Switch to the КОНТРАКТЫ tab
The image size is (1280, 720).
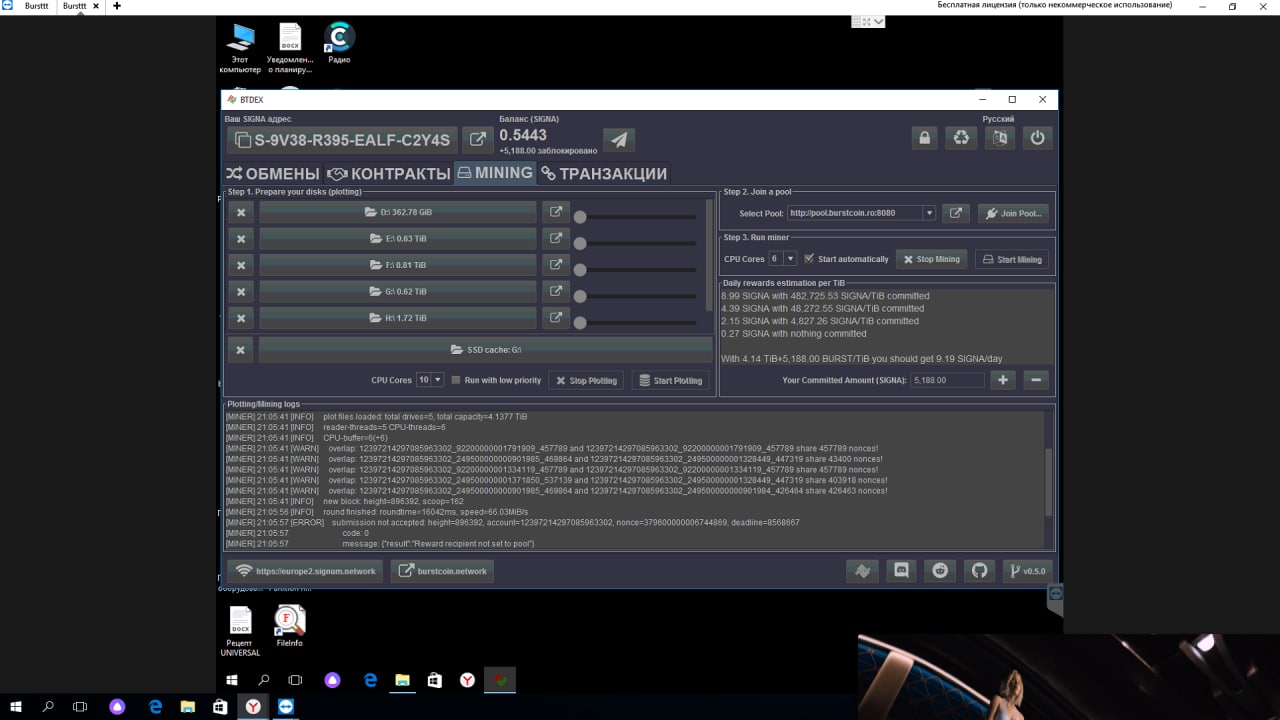point(388,173)
